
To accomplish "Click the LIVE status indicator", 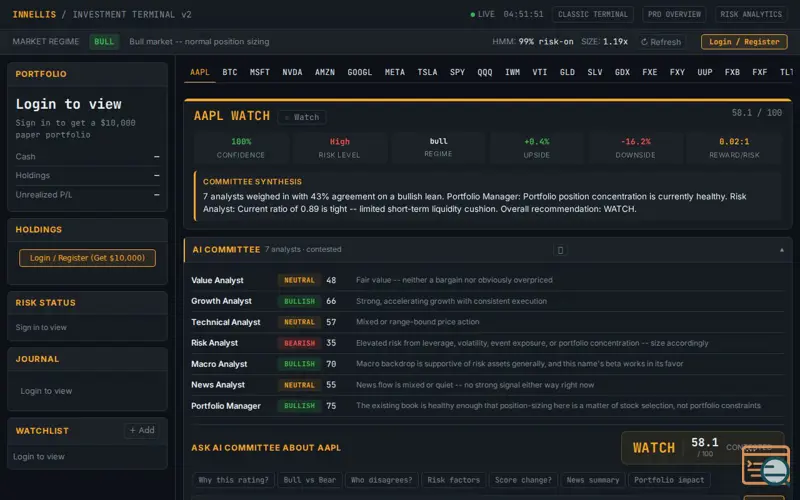I will click(x=482, y=14).
